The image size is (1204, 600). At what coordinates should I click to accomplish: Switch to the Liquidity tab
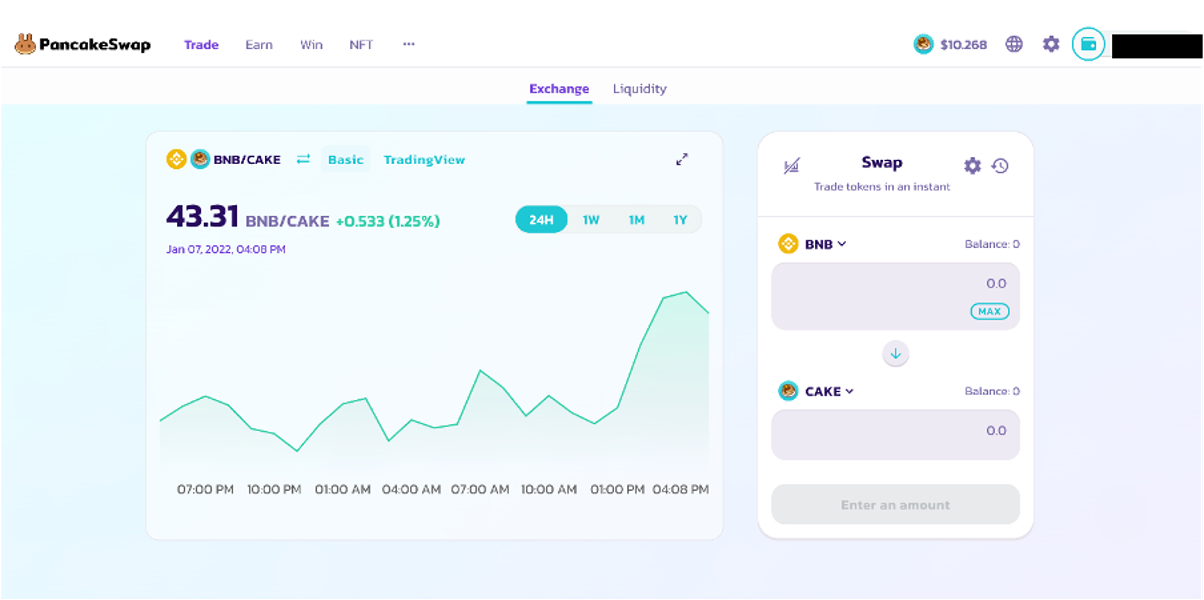click(639, 89)
